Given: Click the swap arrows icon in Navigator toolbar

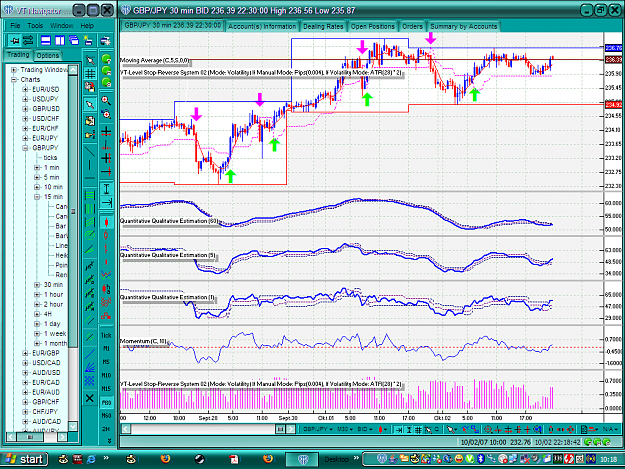Looking at the screenshot, I should point(28,40).
